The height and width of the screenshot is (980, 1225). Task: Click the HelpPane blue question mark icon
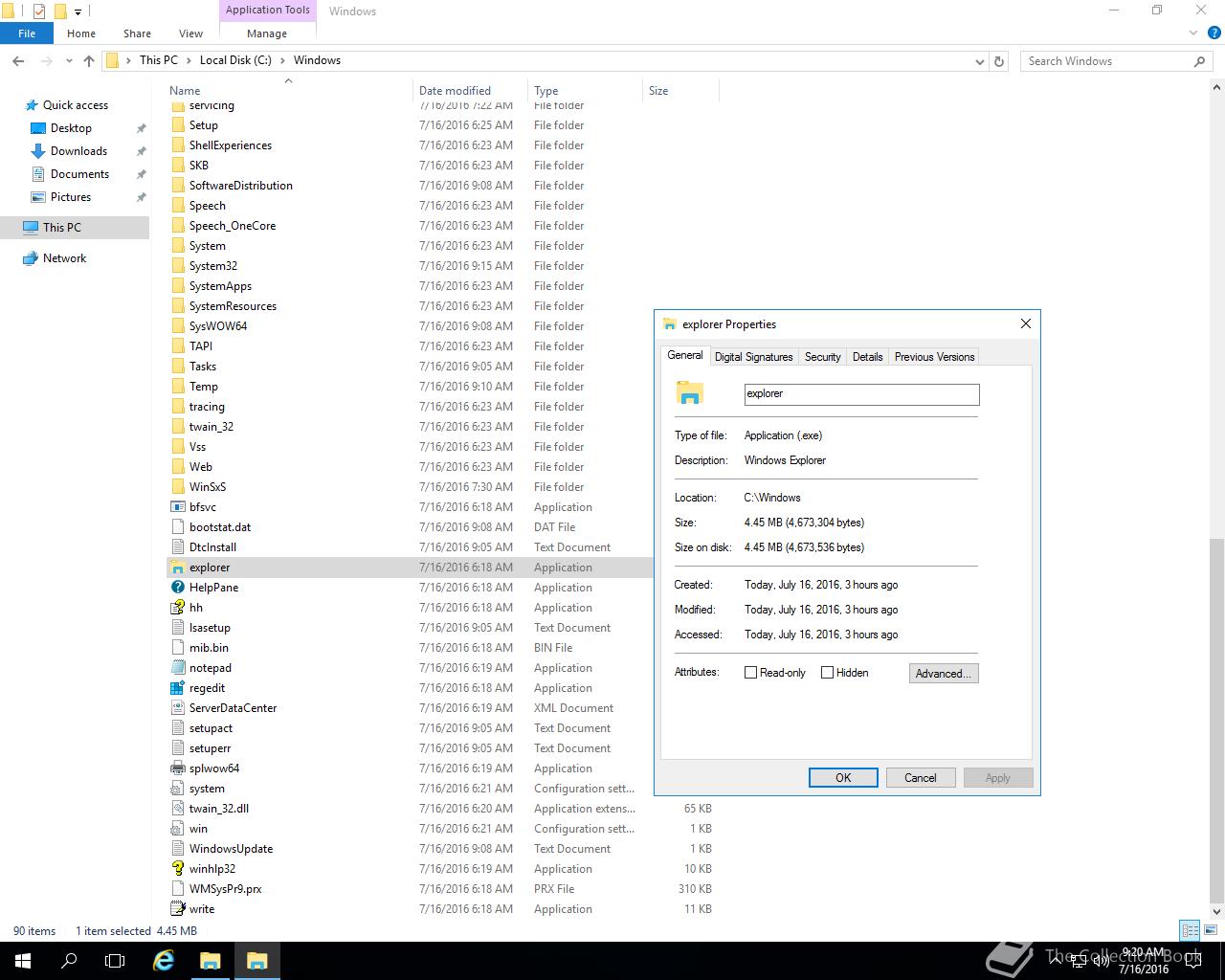click(177, 588)
